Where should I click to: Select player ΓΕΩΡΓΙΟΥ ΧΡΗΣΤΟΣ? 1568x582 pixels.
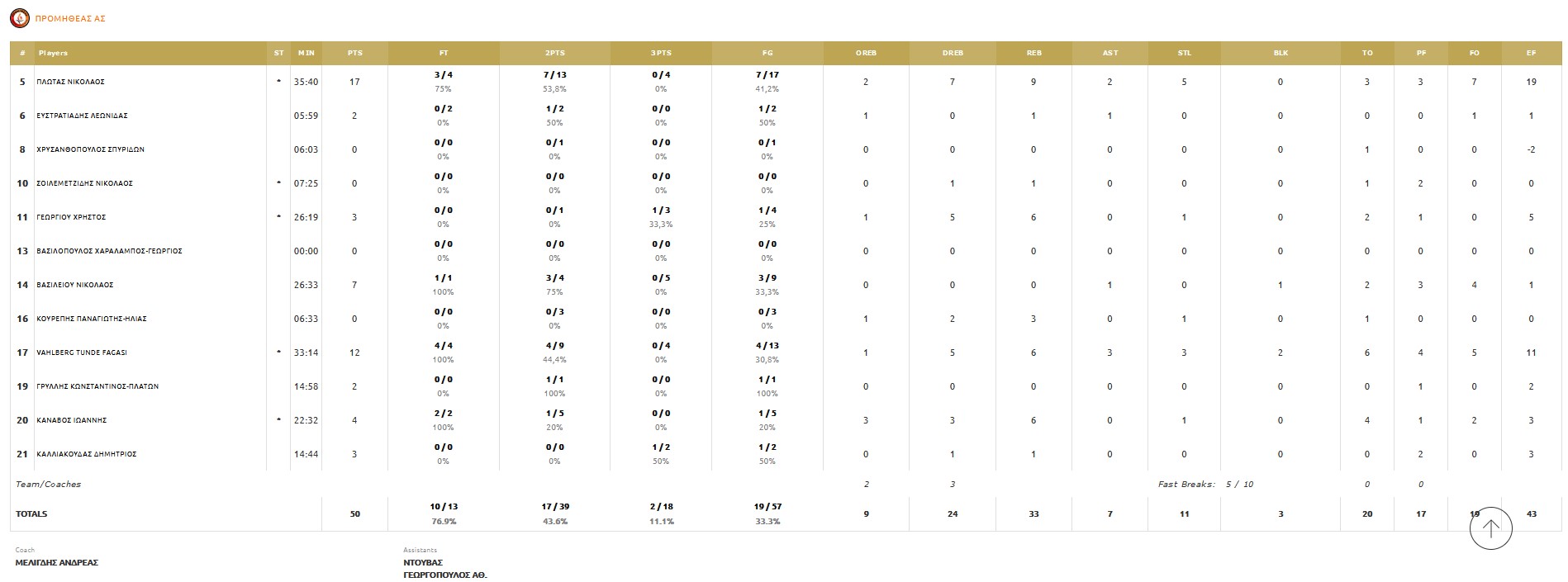click(71, 217)
